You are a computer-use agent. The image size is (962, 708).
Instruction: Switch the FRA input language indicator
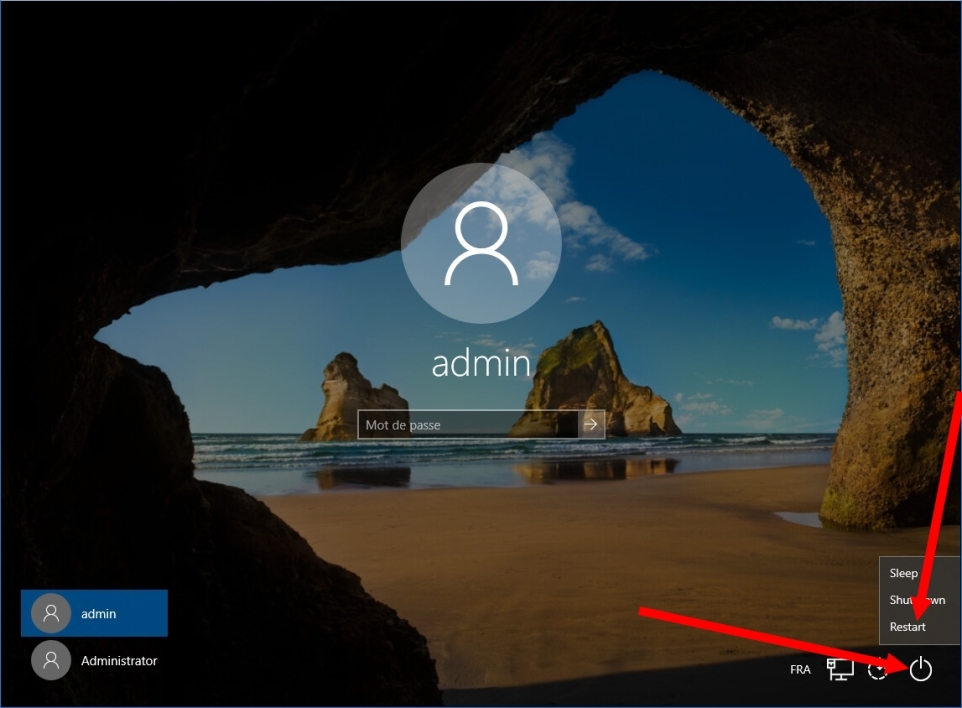(x=800, y=670)
